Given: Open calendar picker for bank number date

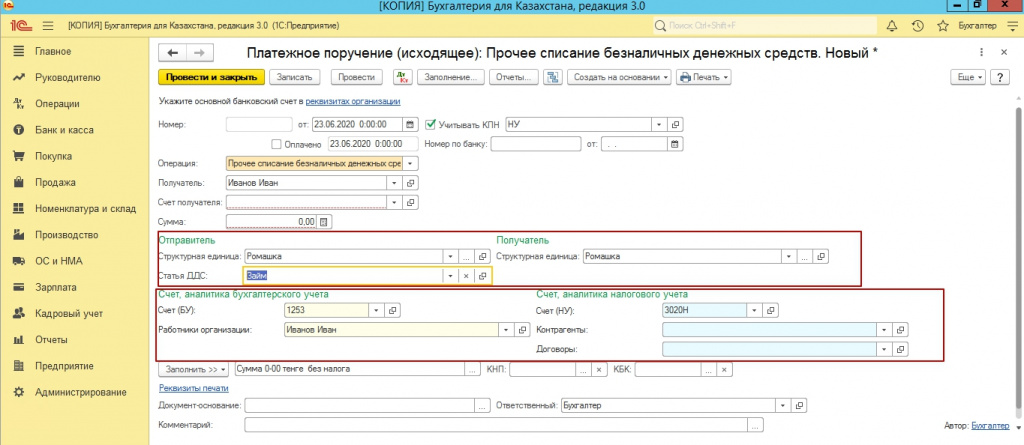Looking at the screenshot, I should [675, 144].
